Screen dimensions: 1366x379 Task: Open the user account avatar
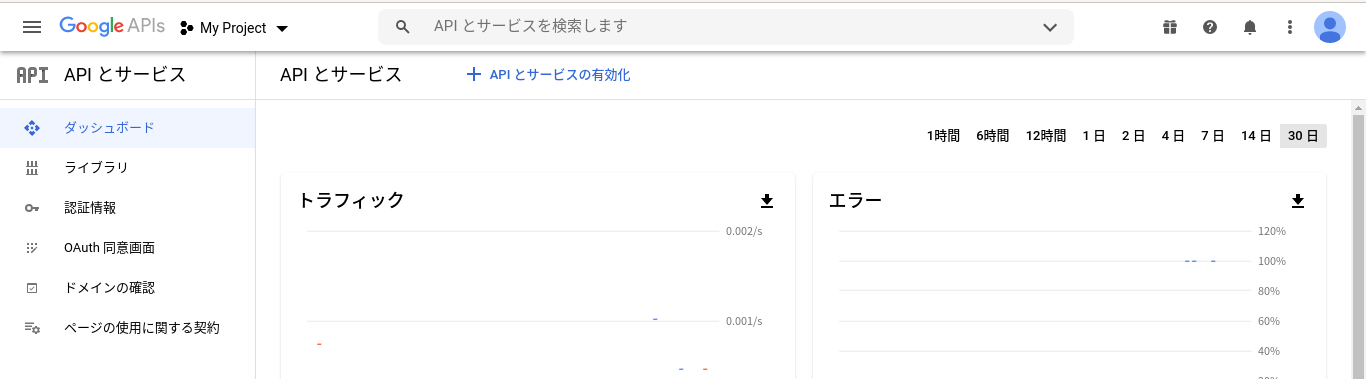(1330, 27)
